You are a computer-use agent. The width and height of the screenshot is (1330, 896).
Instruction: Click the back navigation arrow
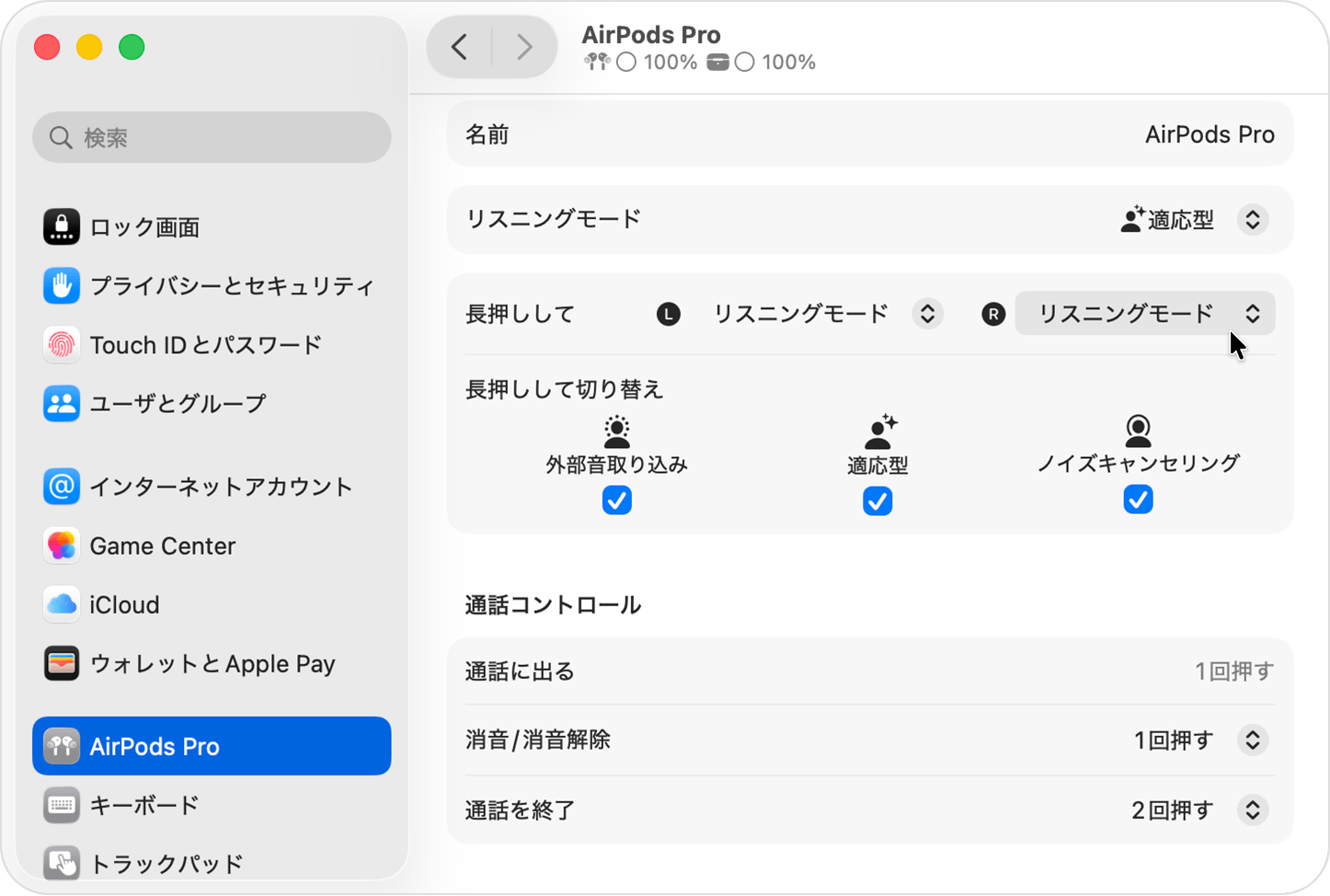[459, 46]
